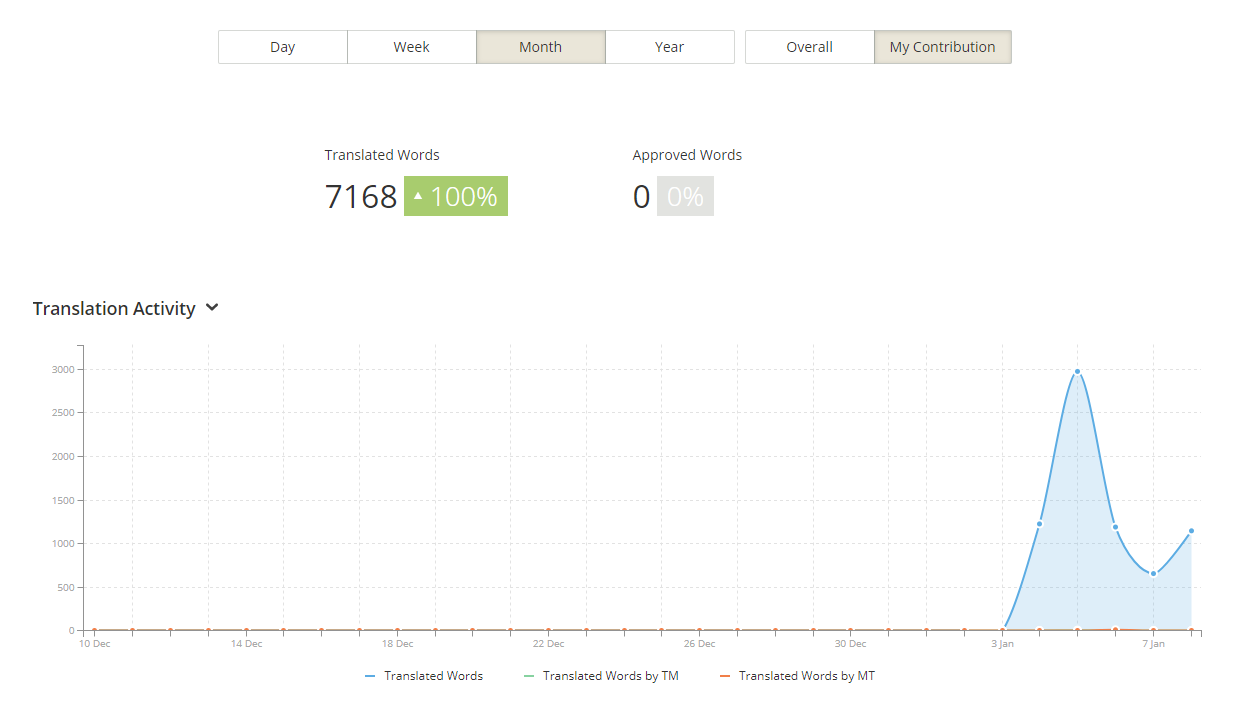Image resolution: width=1257 pixels, height=721 pixels.
Task: Select My Contribution filter
Action: coord(943,47)
